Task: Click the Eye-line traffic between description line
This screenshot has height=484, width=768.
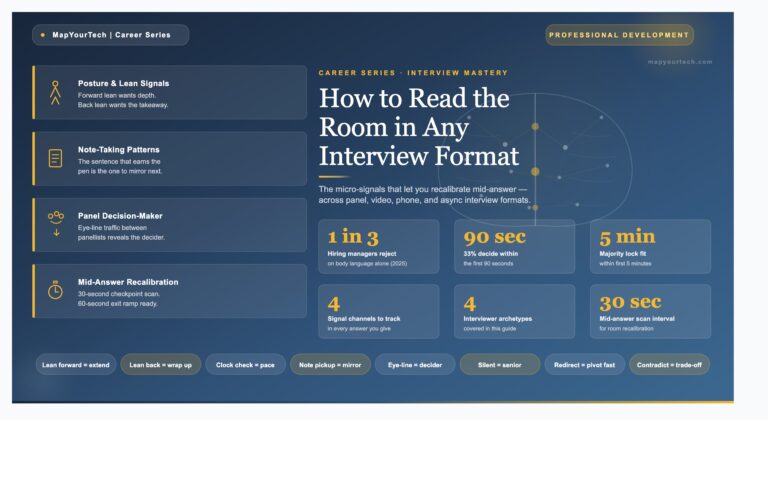Action: 112,228
